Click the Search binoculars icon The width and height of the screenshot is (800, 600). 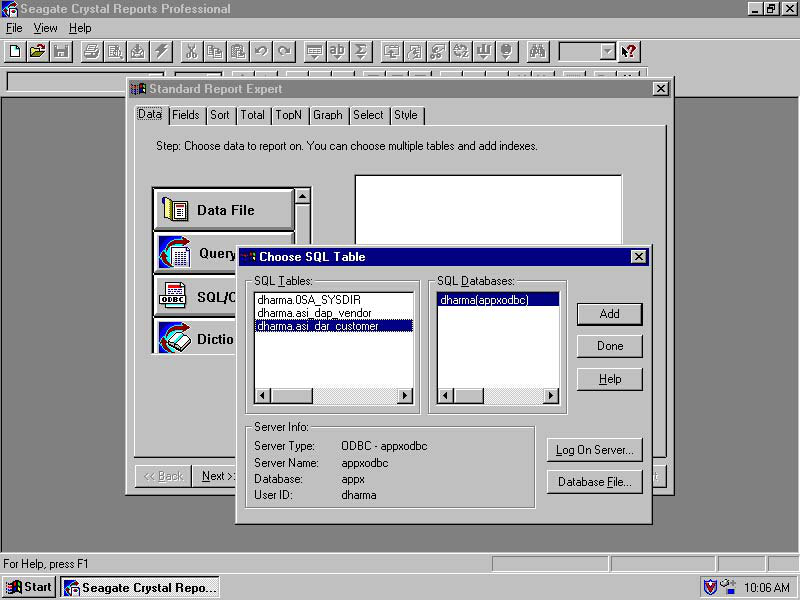(538, 52)
